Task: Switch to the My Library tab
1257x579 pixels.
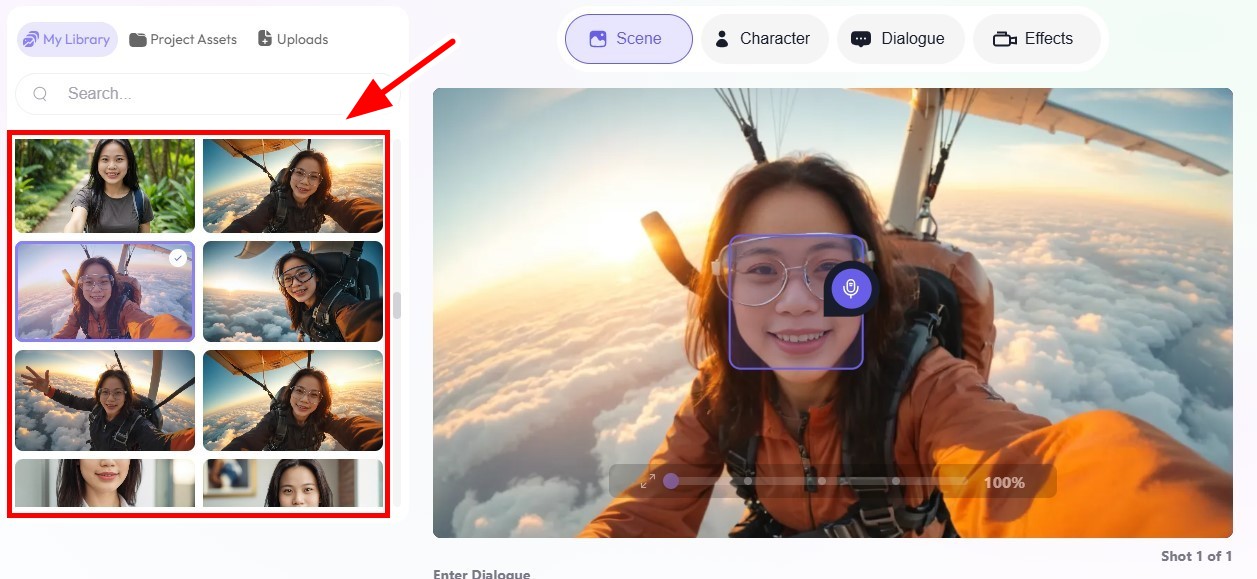Action: click(x=67, y=40)
